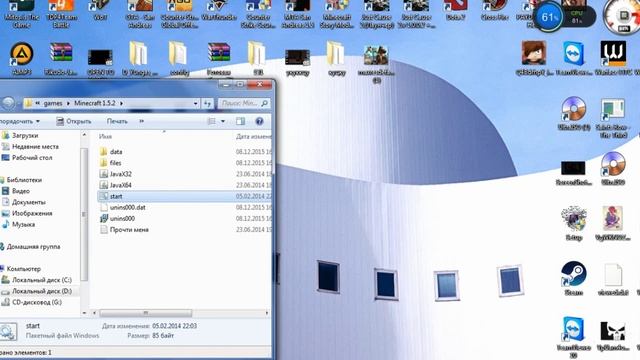Sort files by the Дата изменения column

253,136
